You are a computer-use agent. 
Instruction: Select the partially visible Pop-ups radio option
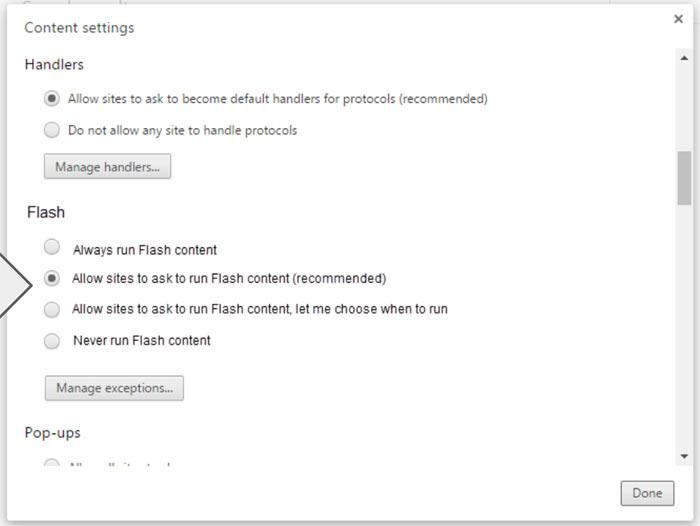point(52,463)
